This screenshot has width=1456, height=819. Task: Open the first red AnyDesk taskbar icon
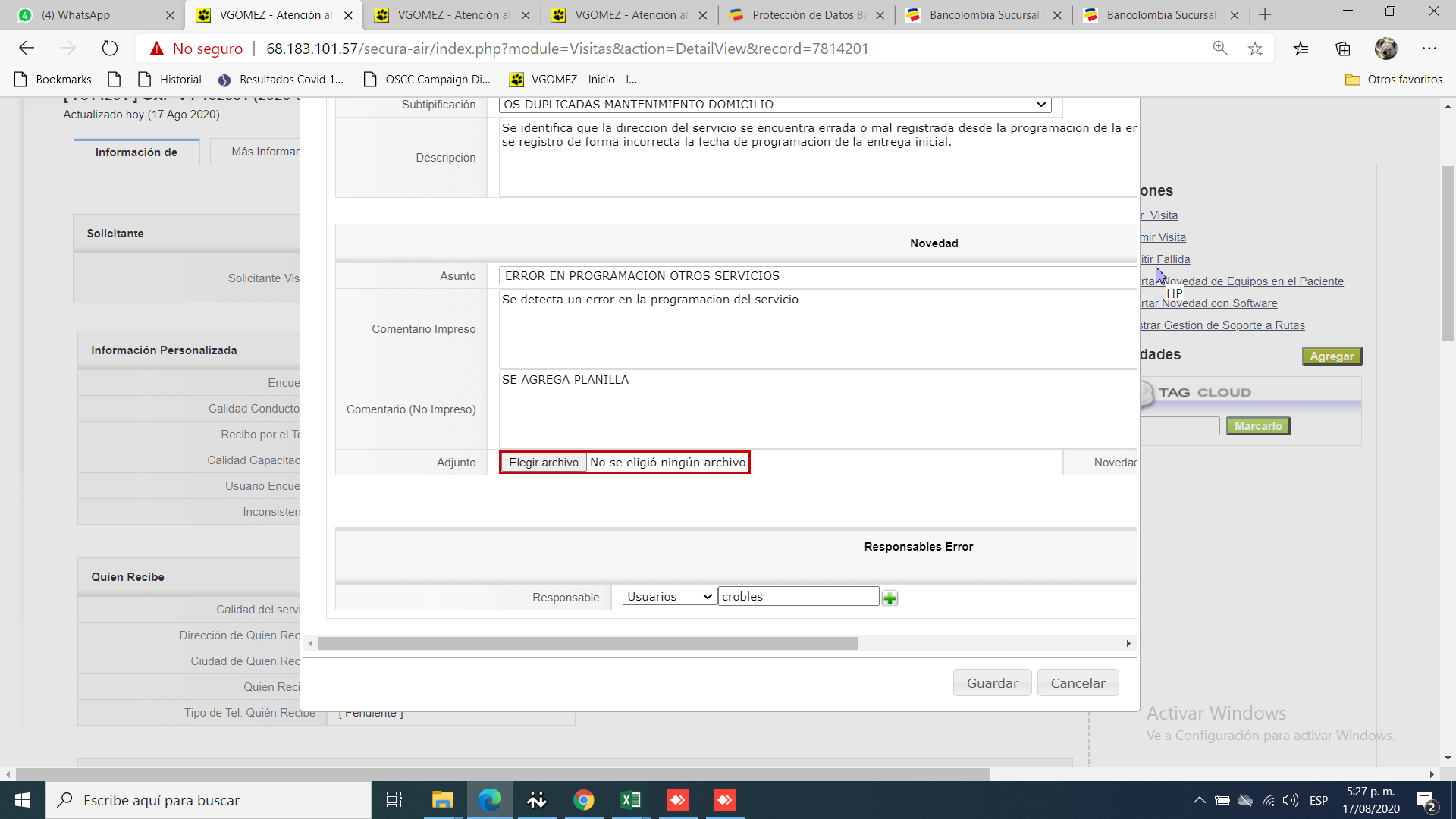(x=678, y=800)
